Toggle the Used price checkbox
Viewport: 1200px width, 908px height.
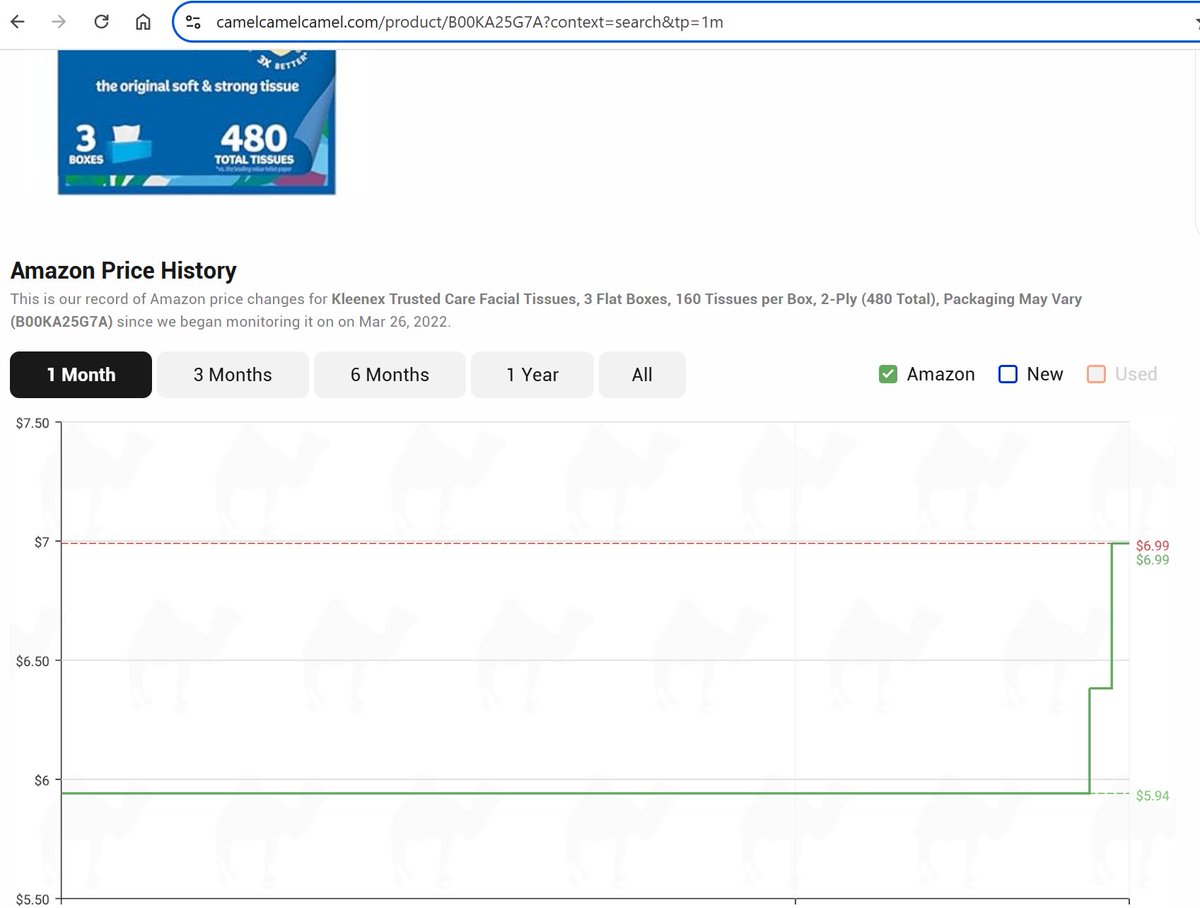(x=1096, y=374)
